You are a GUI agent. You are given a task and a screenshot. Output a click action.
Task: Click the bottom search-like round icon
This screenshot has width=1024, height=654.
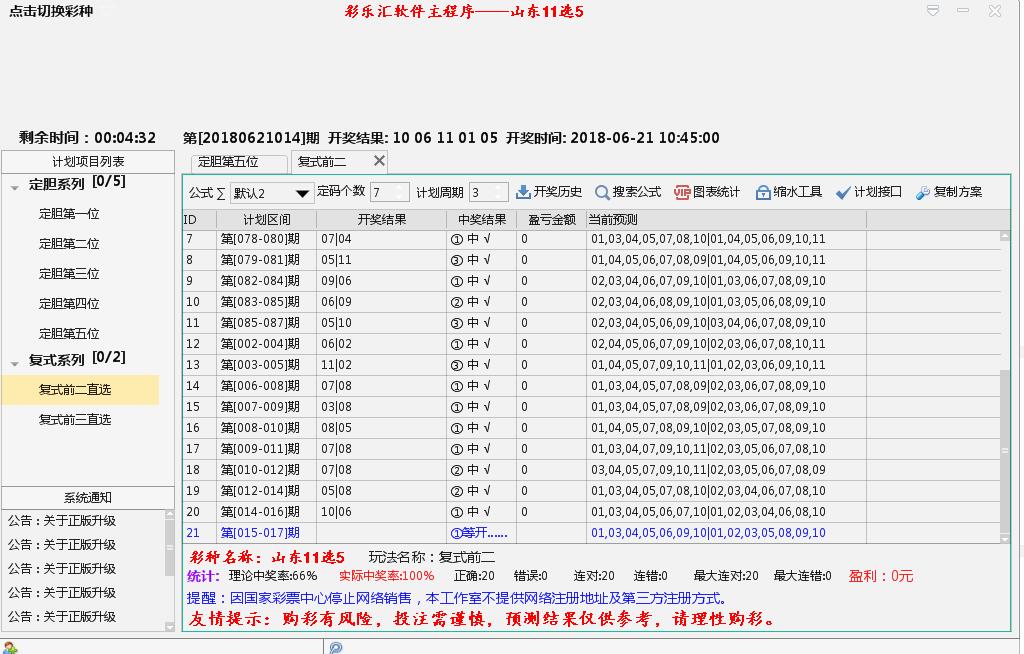pyautogui.click(x=336, y=647)
